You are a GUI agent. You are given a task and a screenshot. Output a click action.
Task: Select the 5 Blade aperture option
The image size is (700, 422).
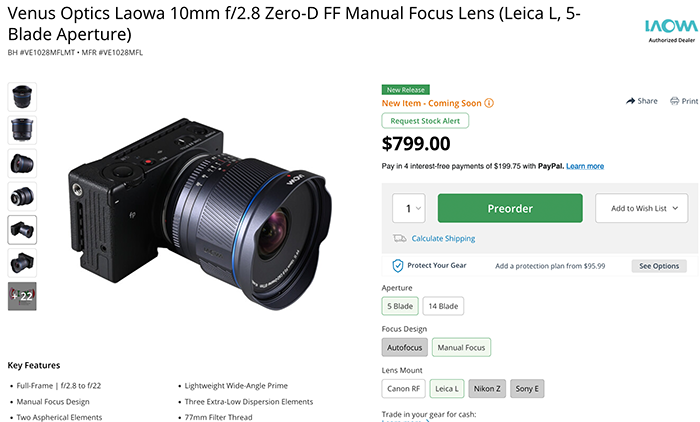400,306
